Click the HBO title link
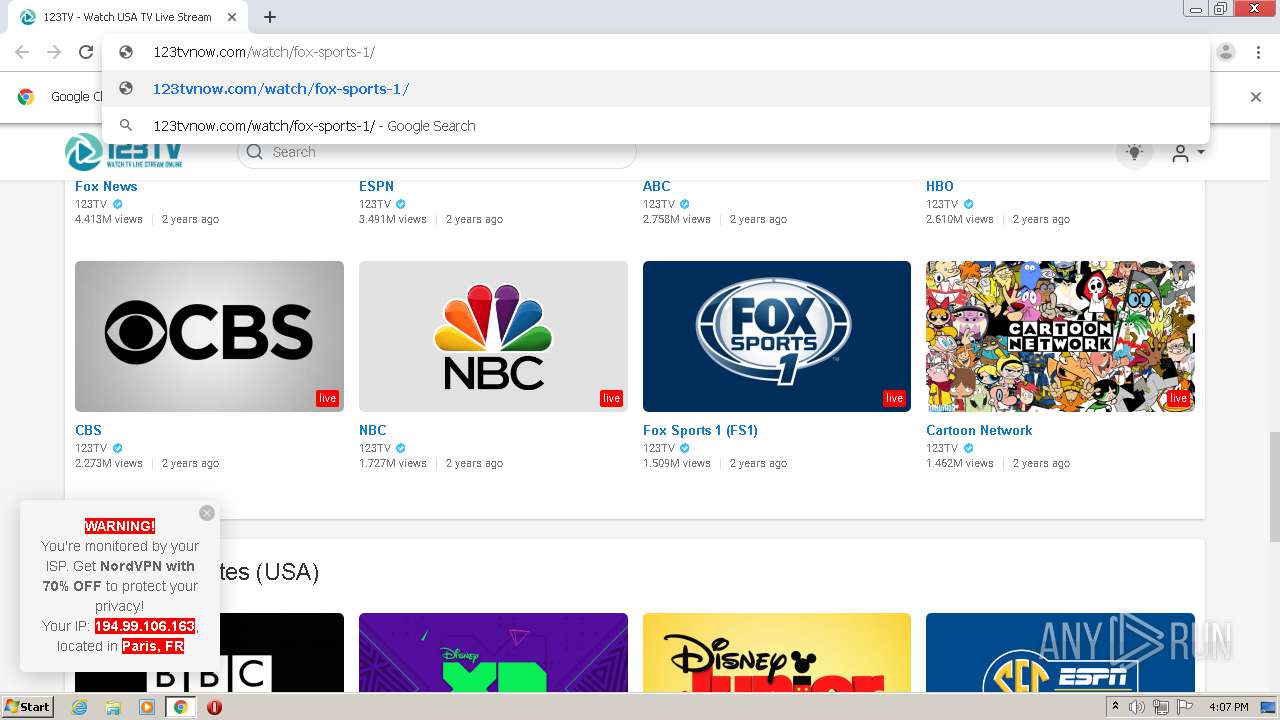 pyautogui.click(x=940, y=186)
